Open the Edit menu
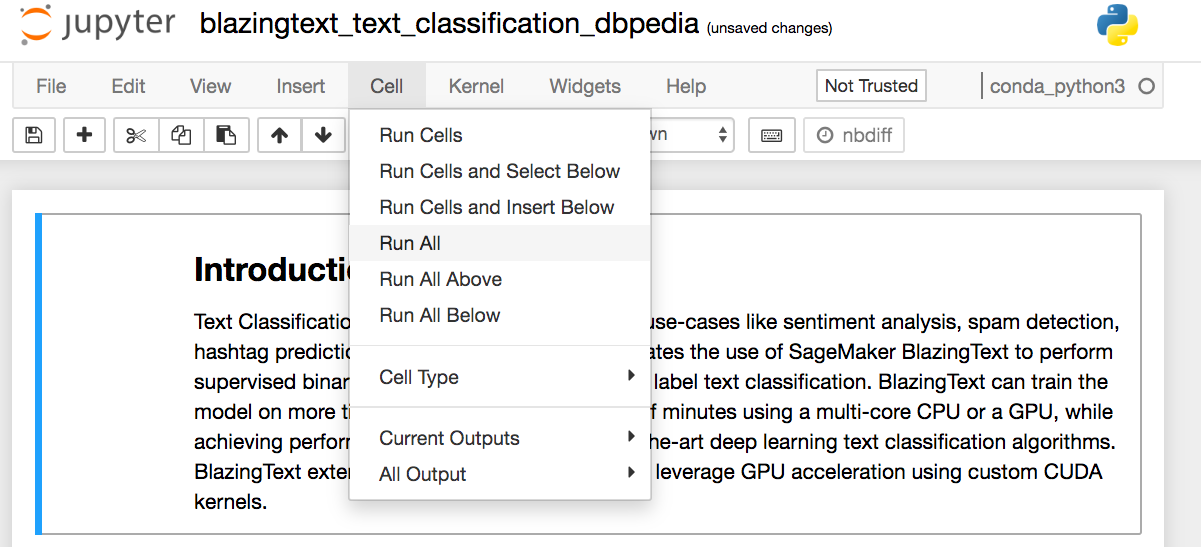The image size is (1201, 547). coord(128,86)
